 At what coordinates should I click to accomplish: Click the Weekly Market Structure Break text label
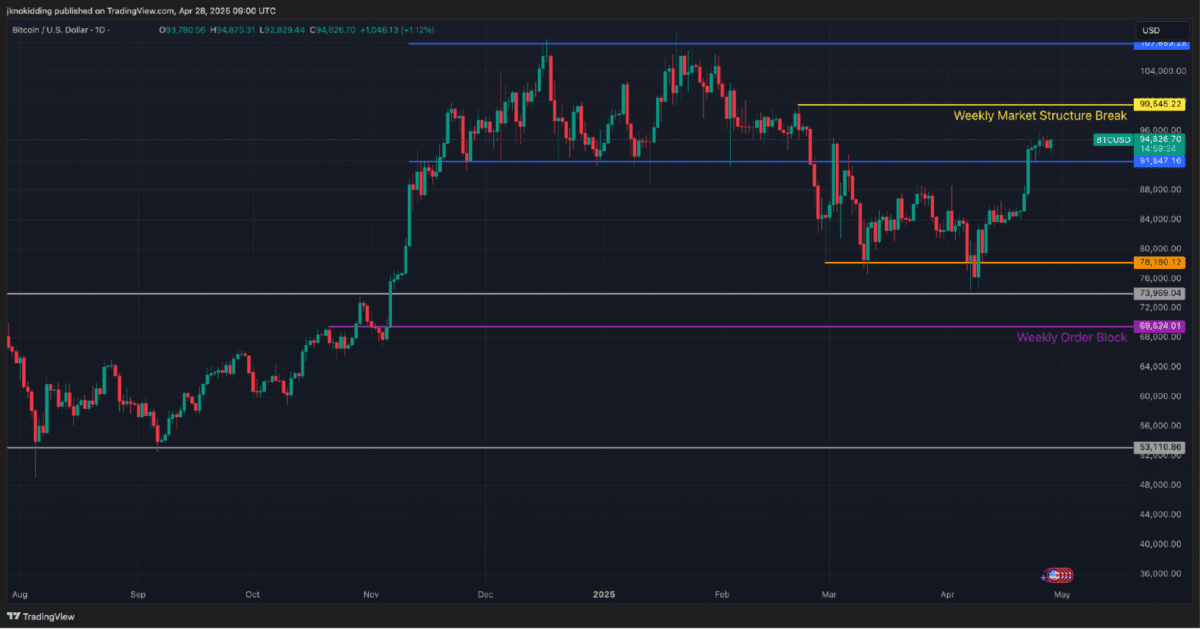(1040, 116)
